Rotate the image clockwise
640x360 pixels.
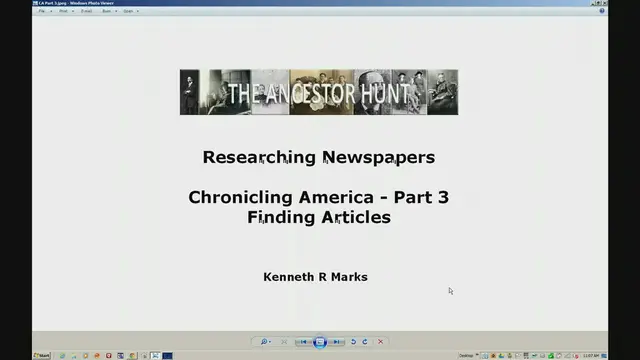(365, 342)
